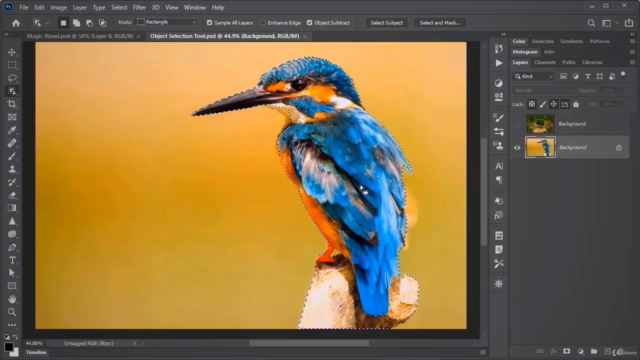Open the layer Kind filter dropdown
Screen dimensions: 640x360
(533, 76)
